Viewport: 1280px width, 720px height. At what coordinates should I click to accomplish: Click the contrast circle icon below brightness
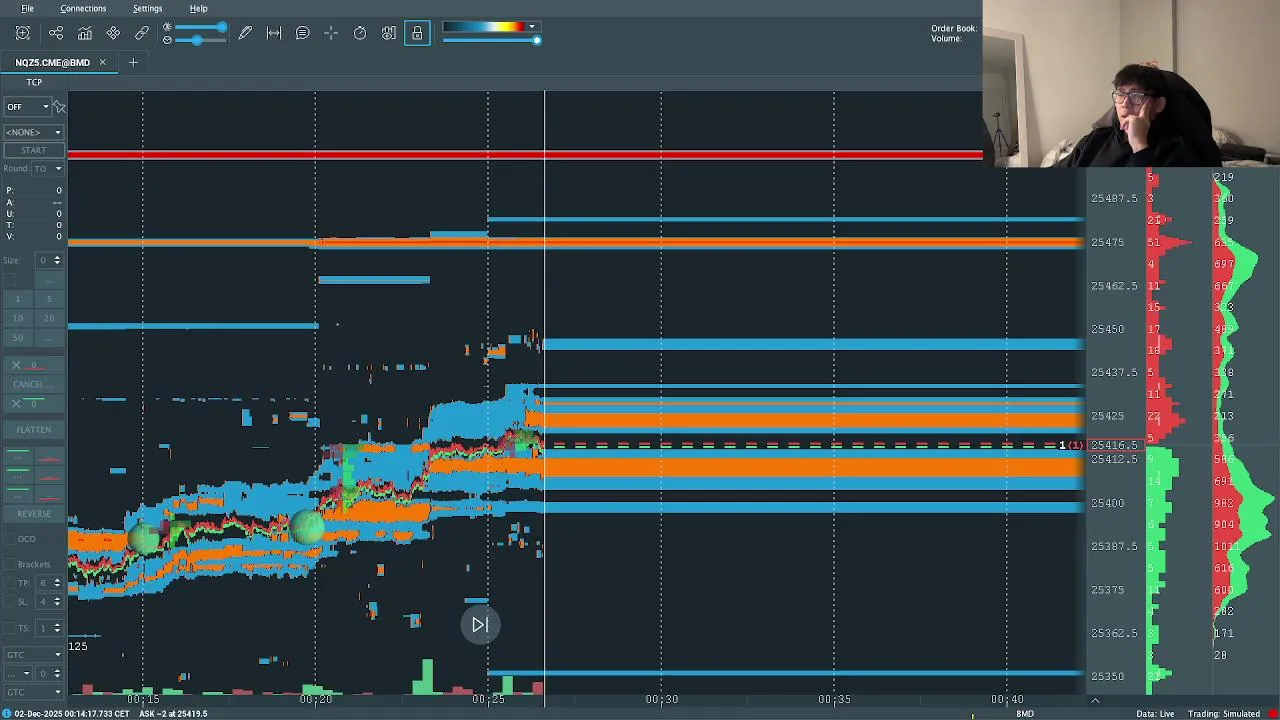click(x=167, y=40)
